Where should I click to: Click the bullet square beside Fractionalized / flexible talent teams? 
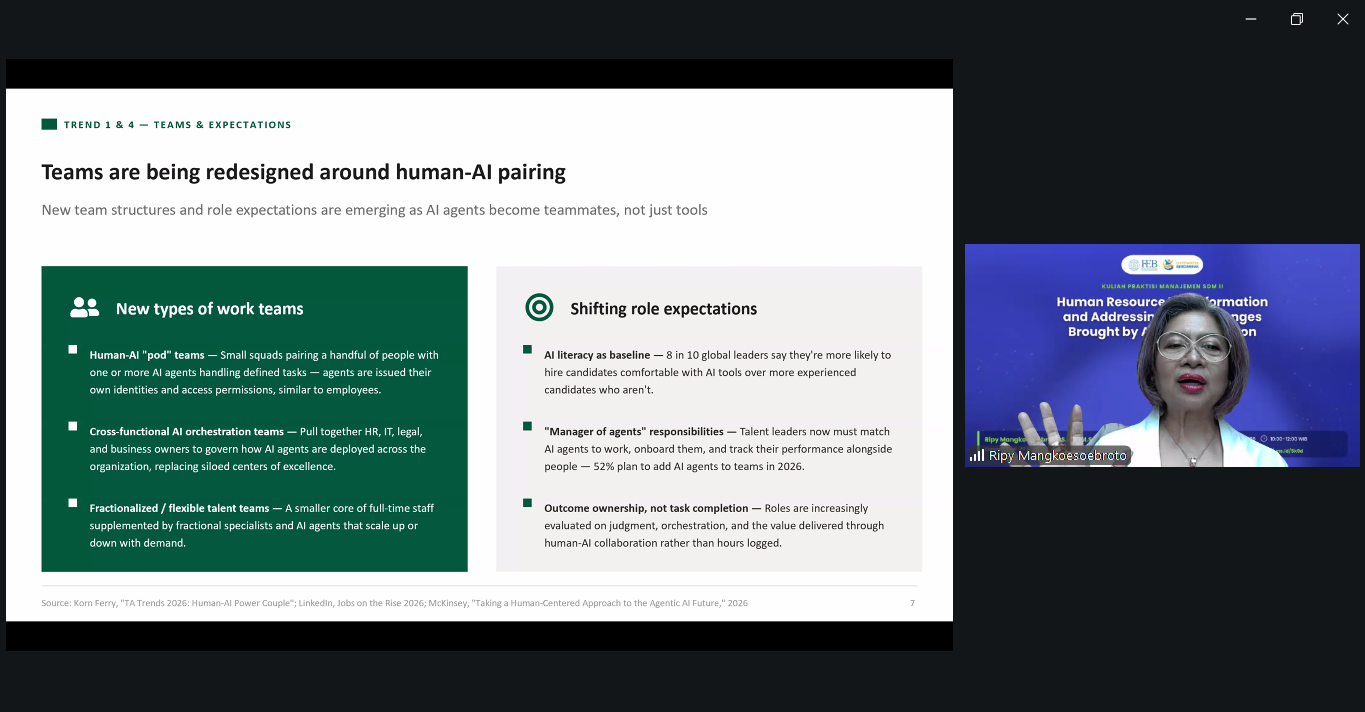click(x=73, y=502)
